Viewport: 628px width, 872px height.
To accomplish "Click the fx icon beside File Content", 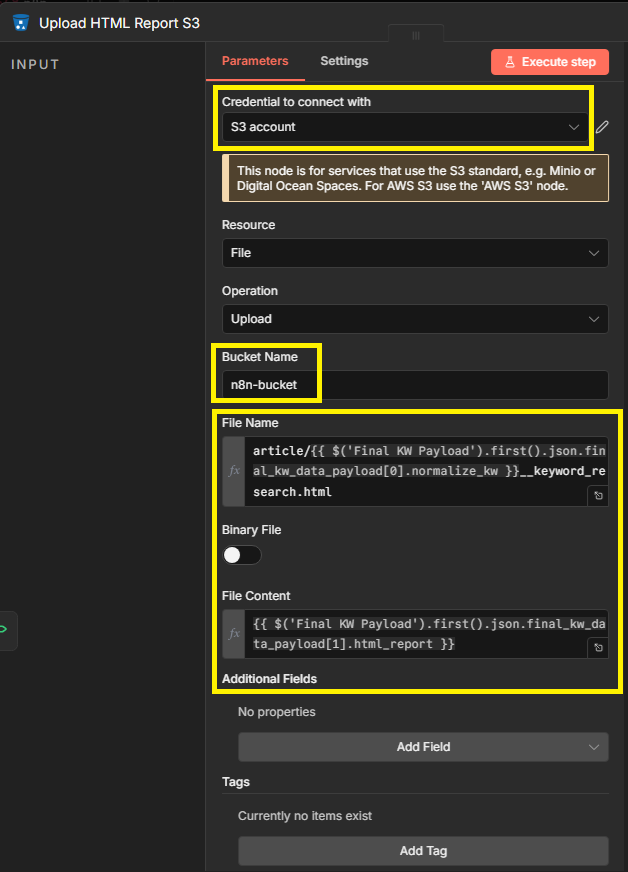I will pyautogui.click(x=234, y=634).
